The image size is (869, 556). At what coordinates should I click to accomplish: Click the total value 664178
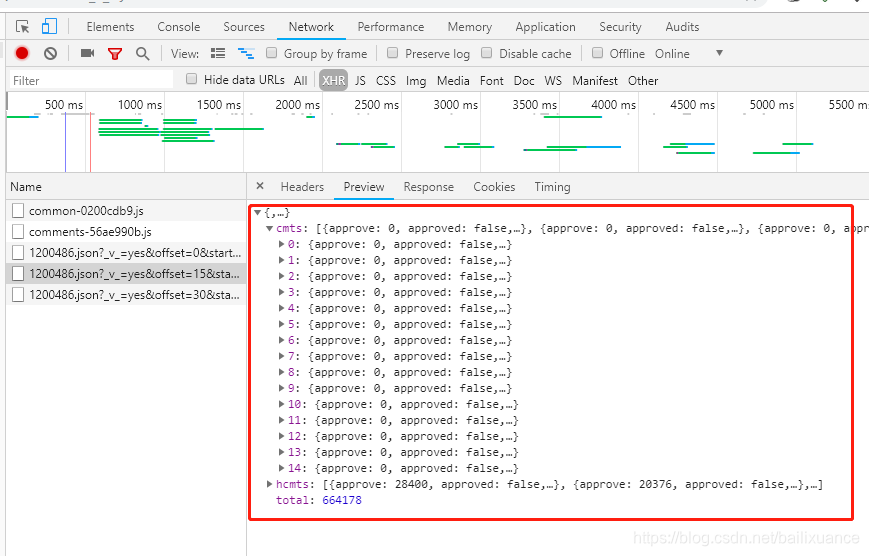click(341, 501)
